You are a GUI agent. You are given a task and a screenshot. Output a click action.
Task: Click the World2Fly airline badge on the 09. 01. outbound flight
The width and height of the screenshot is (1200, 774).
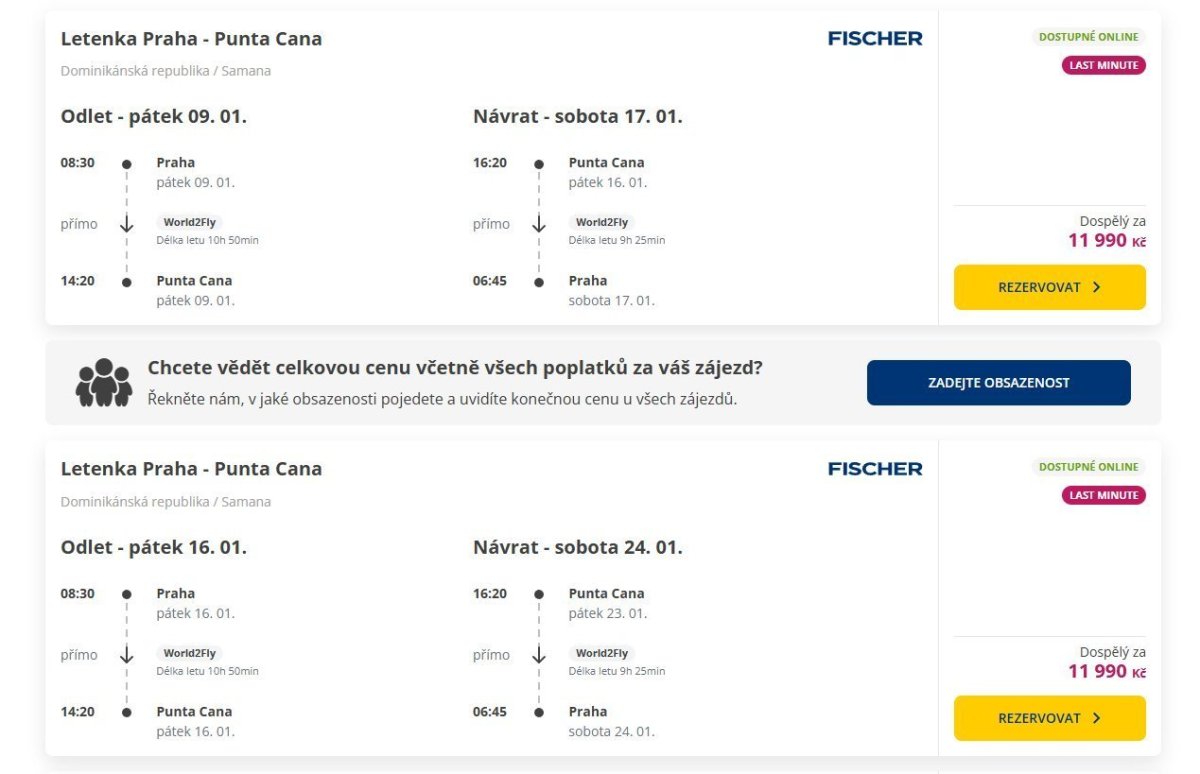pos(190,223)
